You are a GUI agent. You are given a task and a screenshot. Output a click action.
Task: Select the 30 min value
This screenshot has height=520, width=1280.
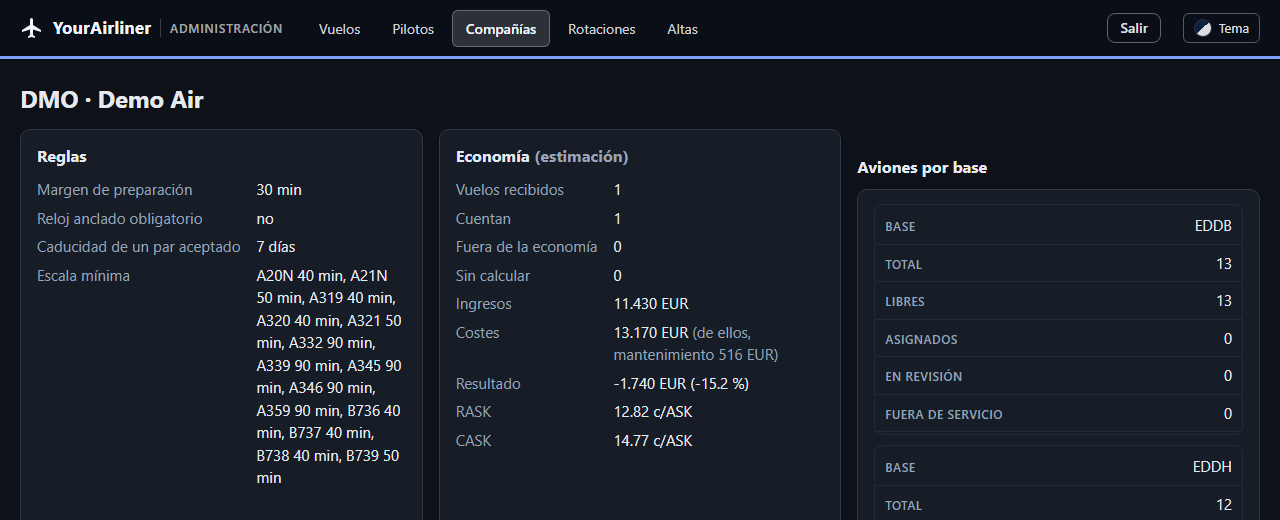(279, 190)
